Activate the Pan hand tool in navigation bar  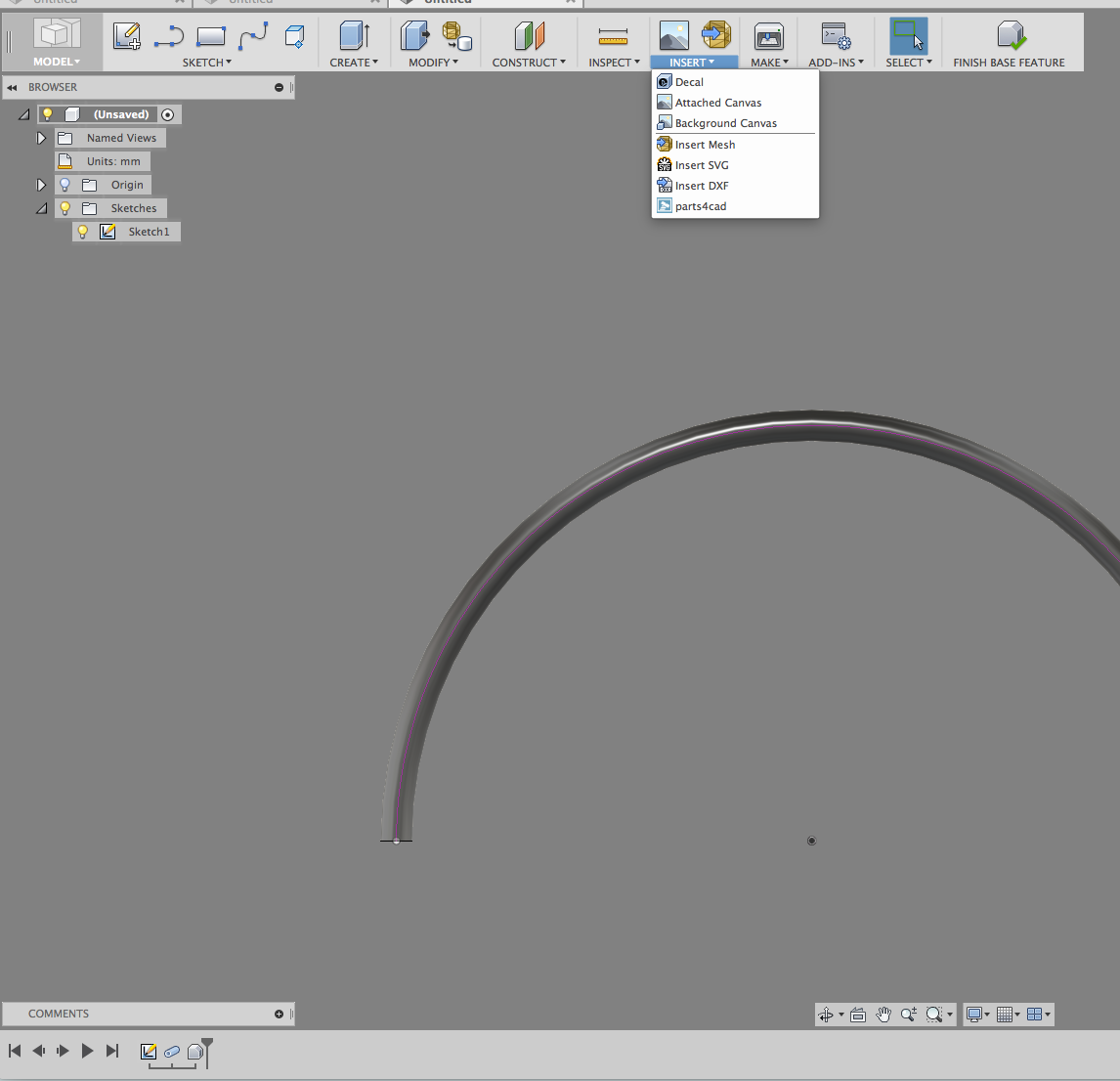pyautogui.click(x=883, y=1014)
